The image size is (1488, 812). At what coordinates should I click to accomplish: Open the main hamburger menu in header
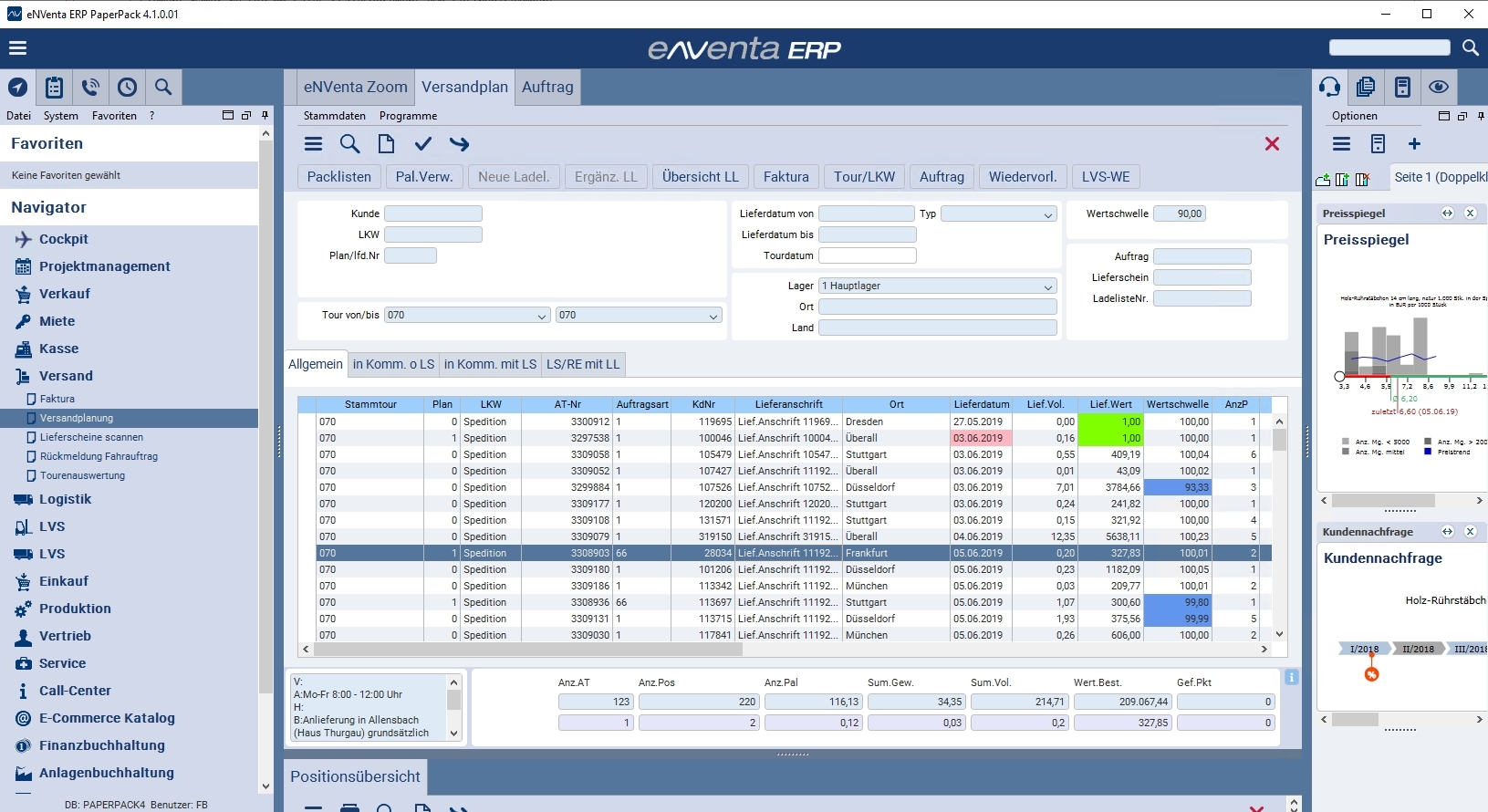(18, 48)
